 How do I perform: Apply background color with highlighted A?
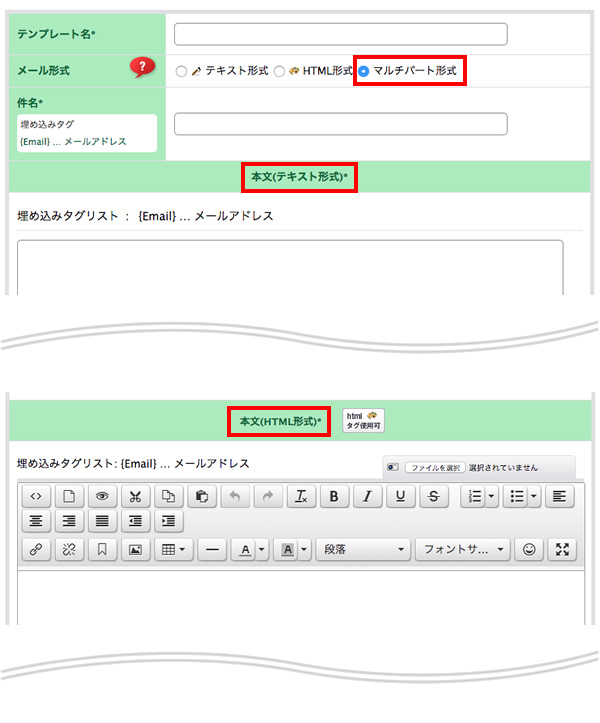pyautogui.click(x=287, y=549)
